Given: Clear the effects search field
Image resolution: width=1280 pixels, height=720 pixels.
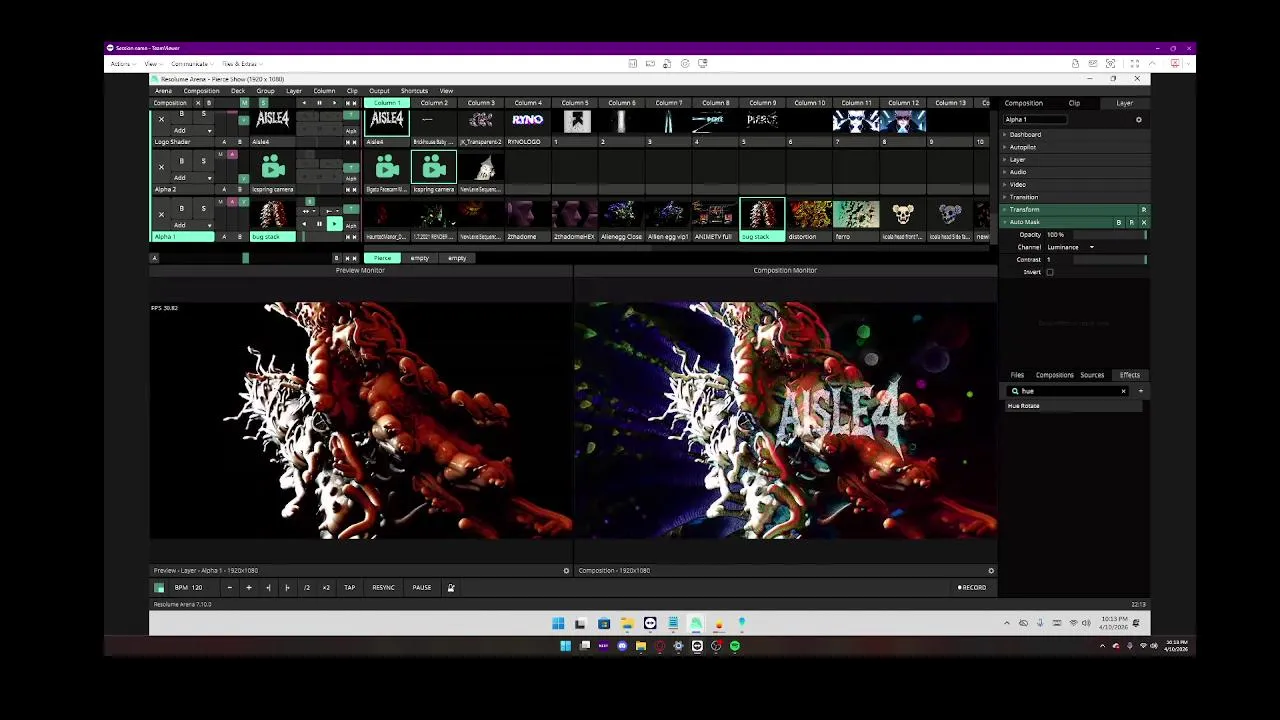Looking at the screenshot, I should click(x=1123, y=391).
